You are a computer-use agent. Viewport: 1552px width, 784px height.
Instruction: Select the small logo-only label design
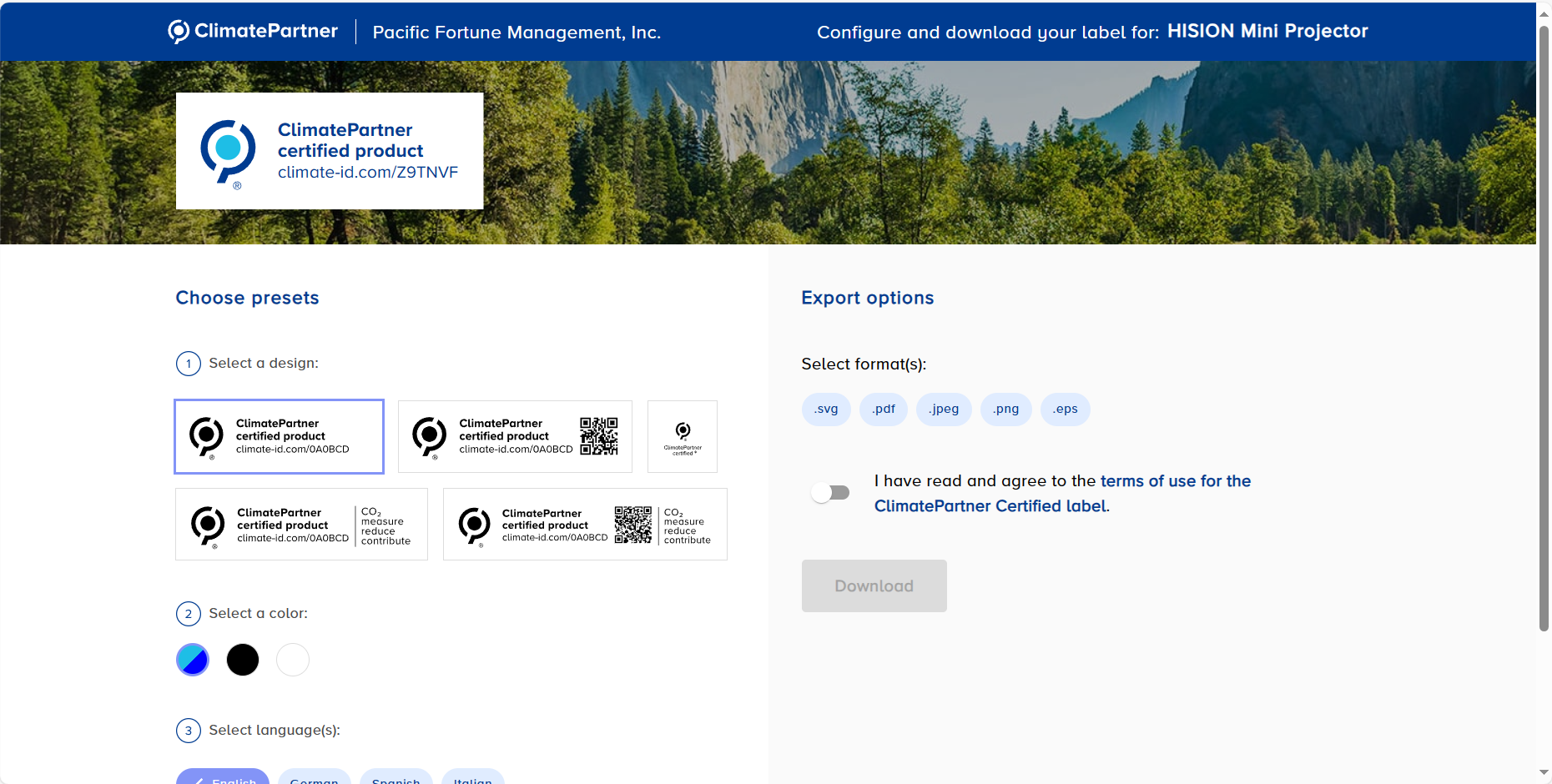(683, 436)
